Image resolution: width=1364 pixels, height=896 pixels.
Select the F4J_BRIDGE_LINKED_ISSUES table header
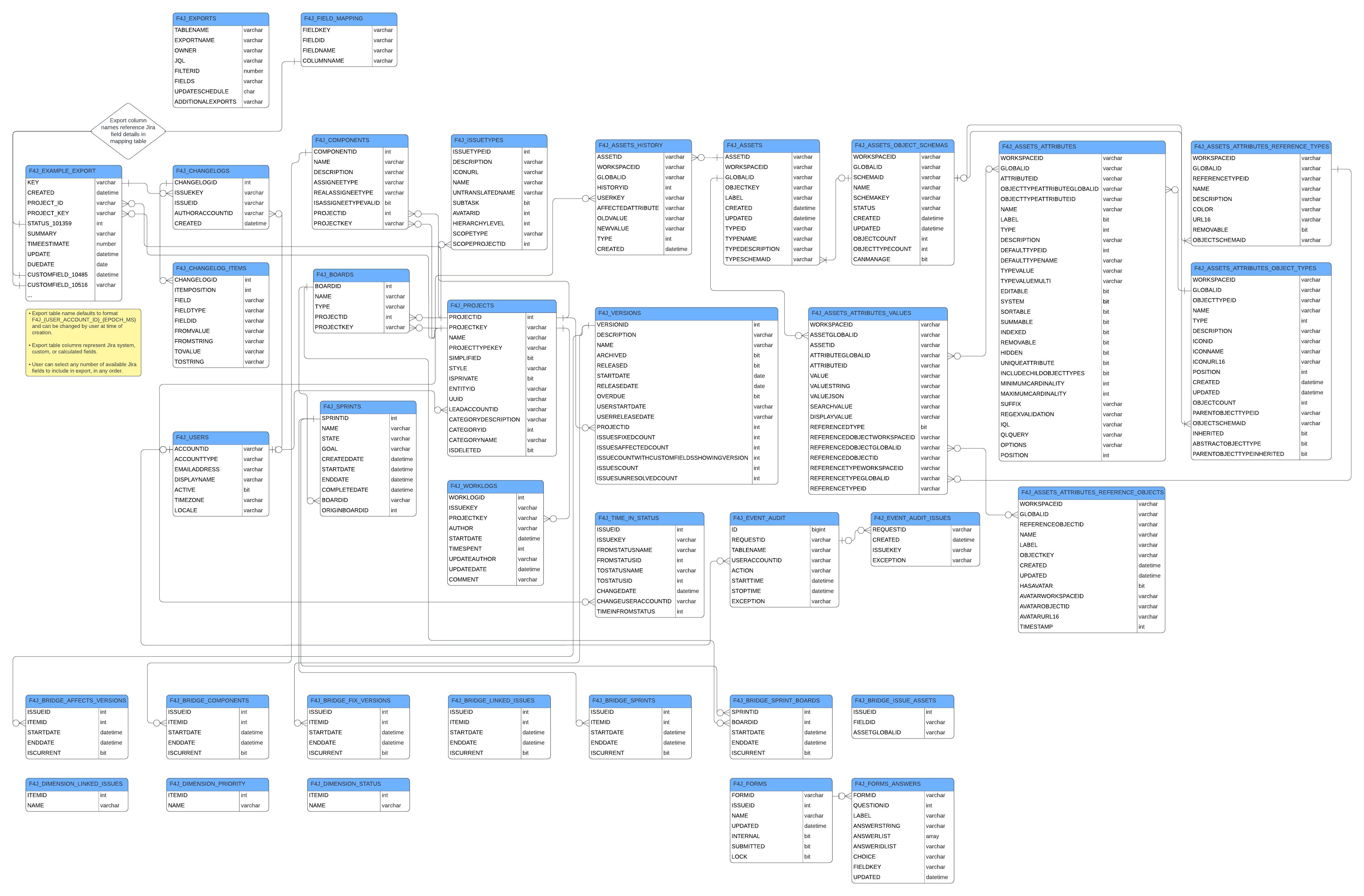499,701
